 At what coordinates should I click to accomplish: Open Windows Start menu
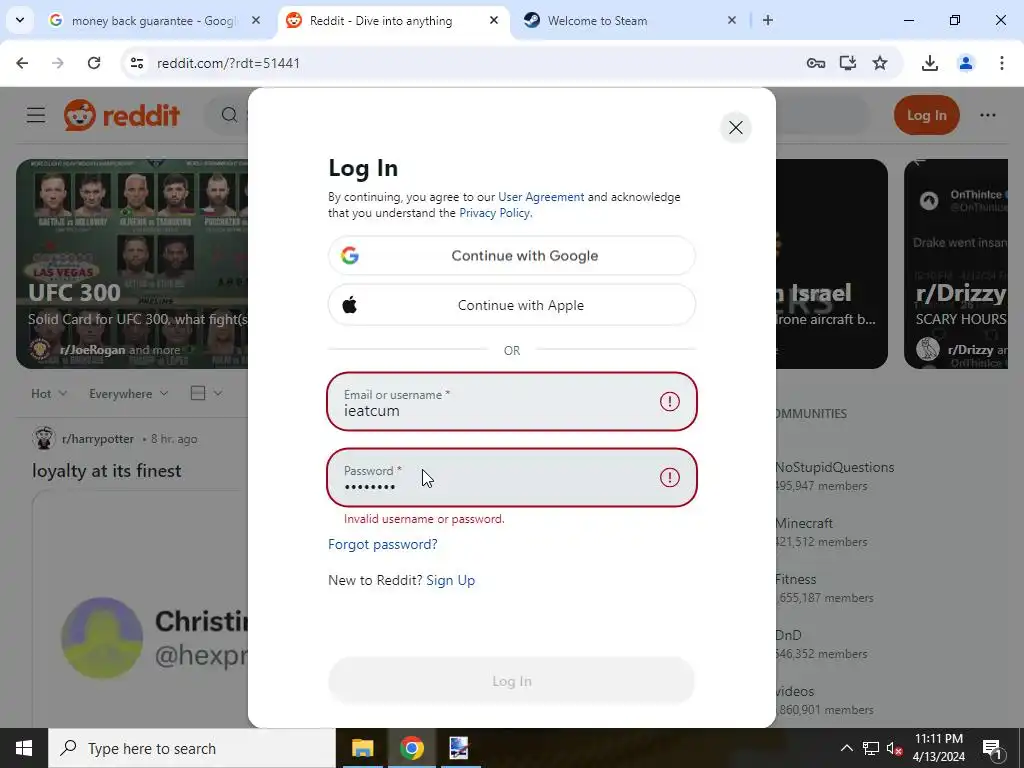tap(24, 748)
